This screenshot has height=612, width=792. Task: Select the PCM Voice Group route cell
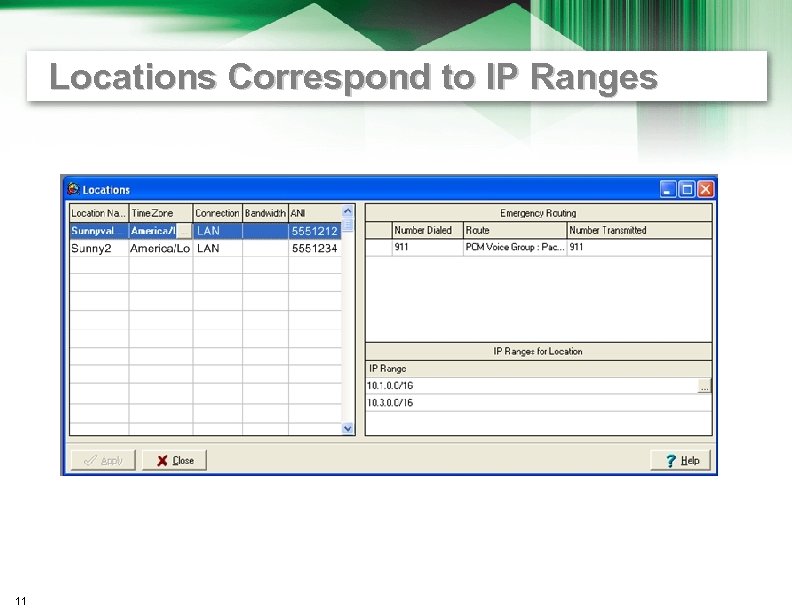pos(515,247)
